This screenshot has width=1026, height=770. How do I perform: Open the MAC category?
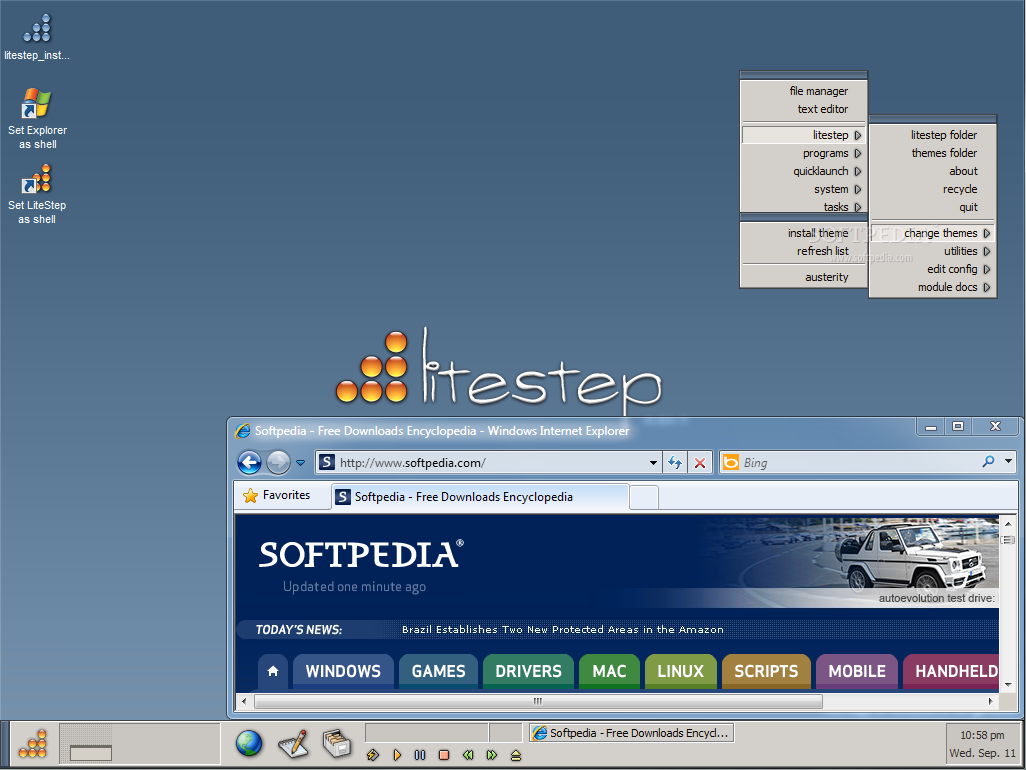(x=609, y=671)
